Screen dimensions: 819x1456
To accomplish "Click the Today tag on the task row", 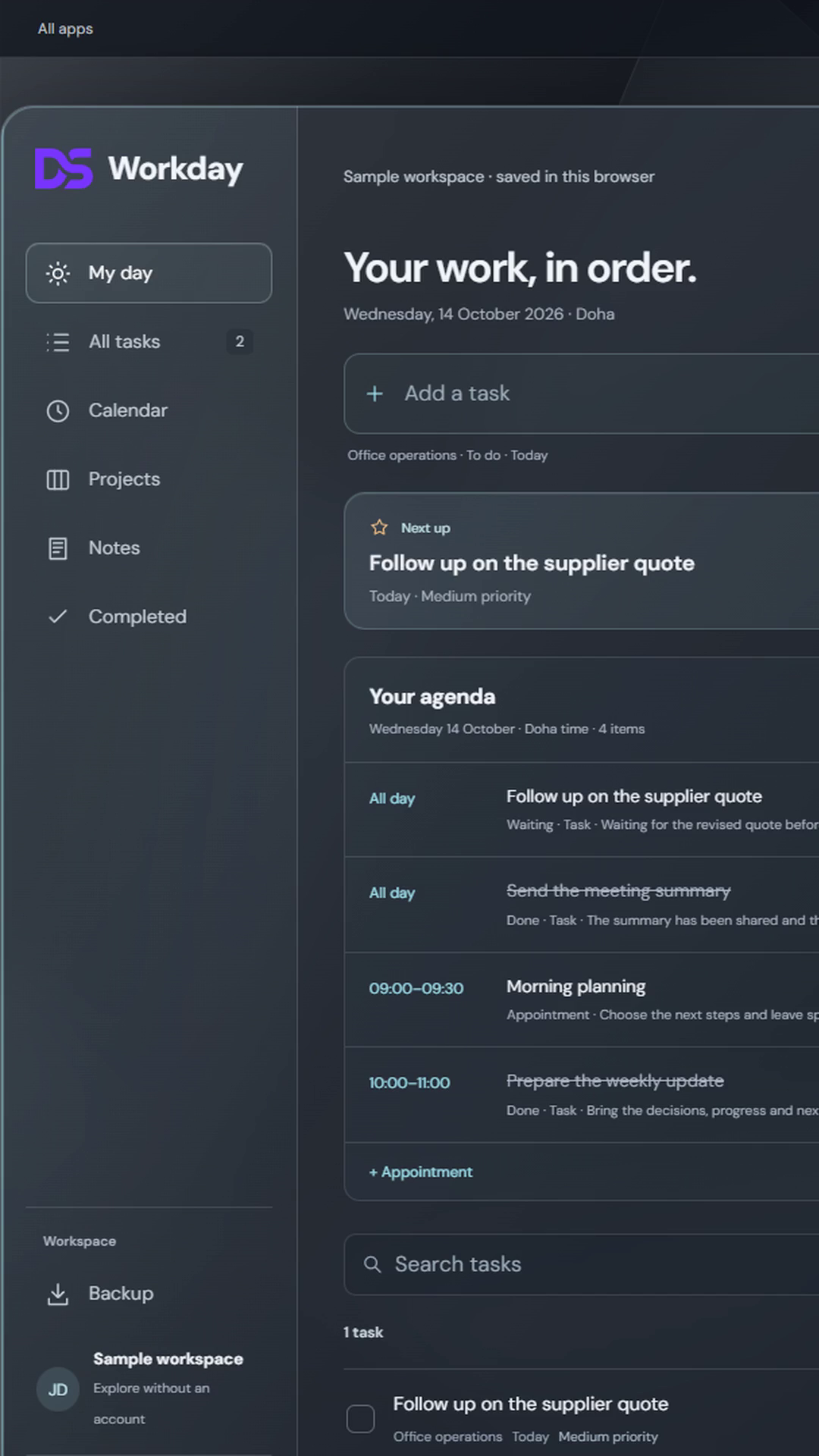I will click(530, 1437).
